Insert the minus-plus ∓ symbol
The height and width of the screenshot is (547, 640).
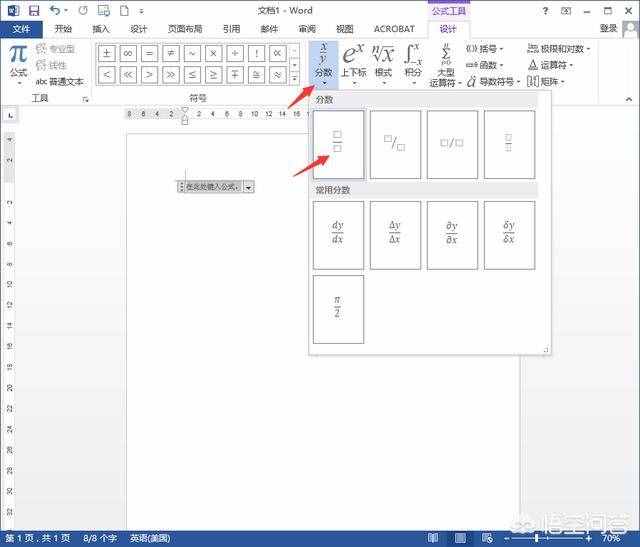coord(235,75)
